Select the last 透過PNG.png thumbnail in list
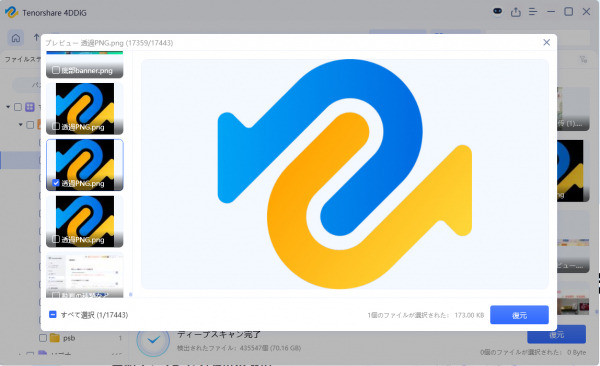Screen dimensions: 600x366 [x=85, y=221]
